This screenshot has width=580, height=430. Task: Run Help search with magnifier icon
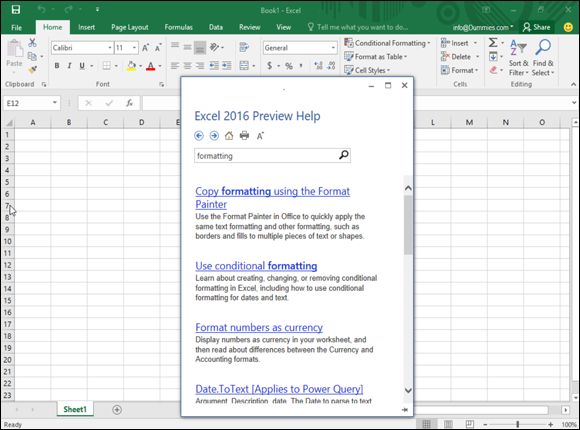pos(344,155)
